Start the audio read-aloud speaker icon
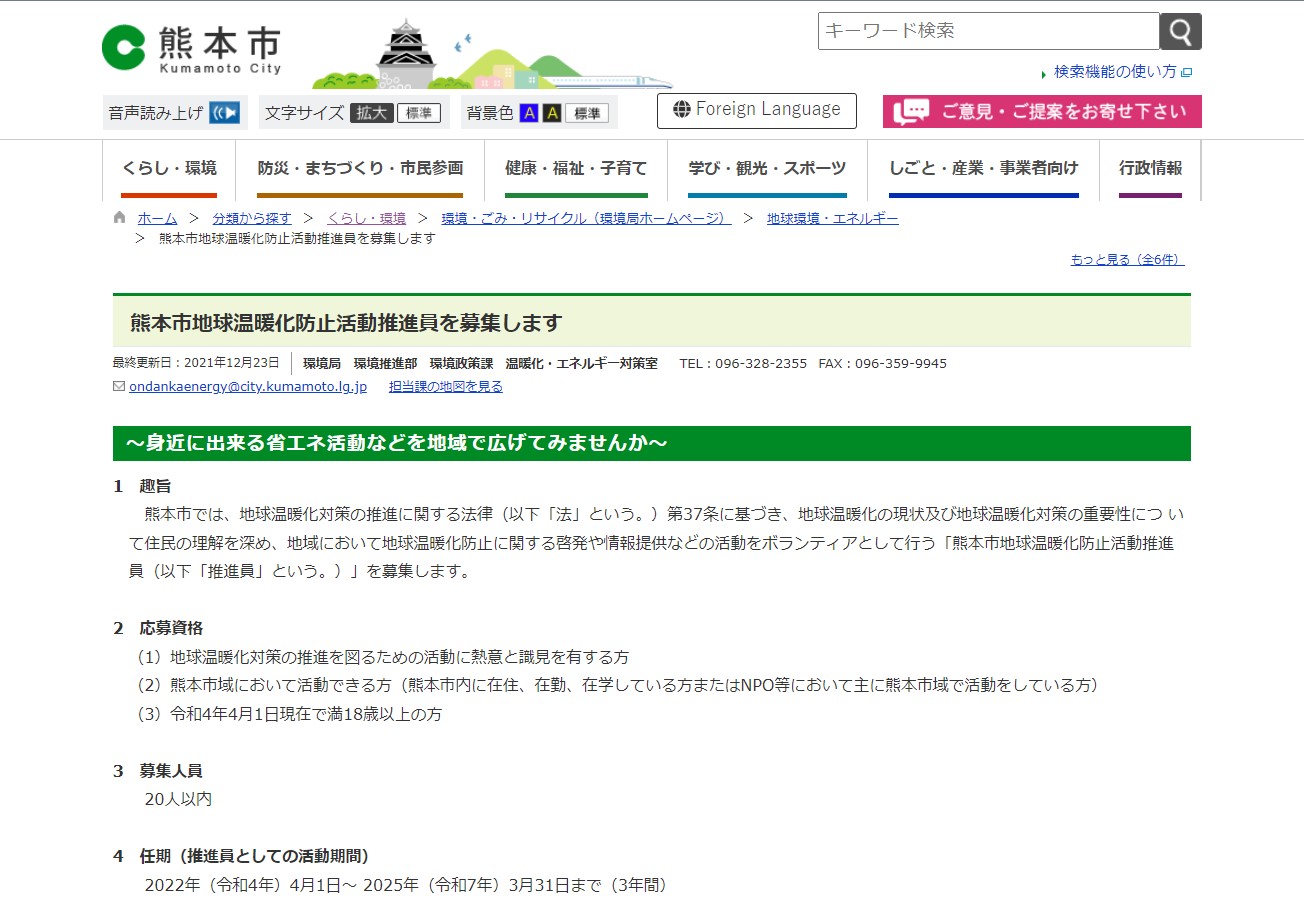Image resolution: width=1304 pixels, height=924 pixels. coord(225,113)
